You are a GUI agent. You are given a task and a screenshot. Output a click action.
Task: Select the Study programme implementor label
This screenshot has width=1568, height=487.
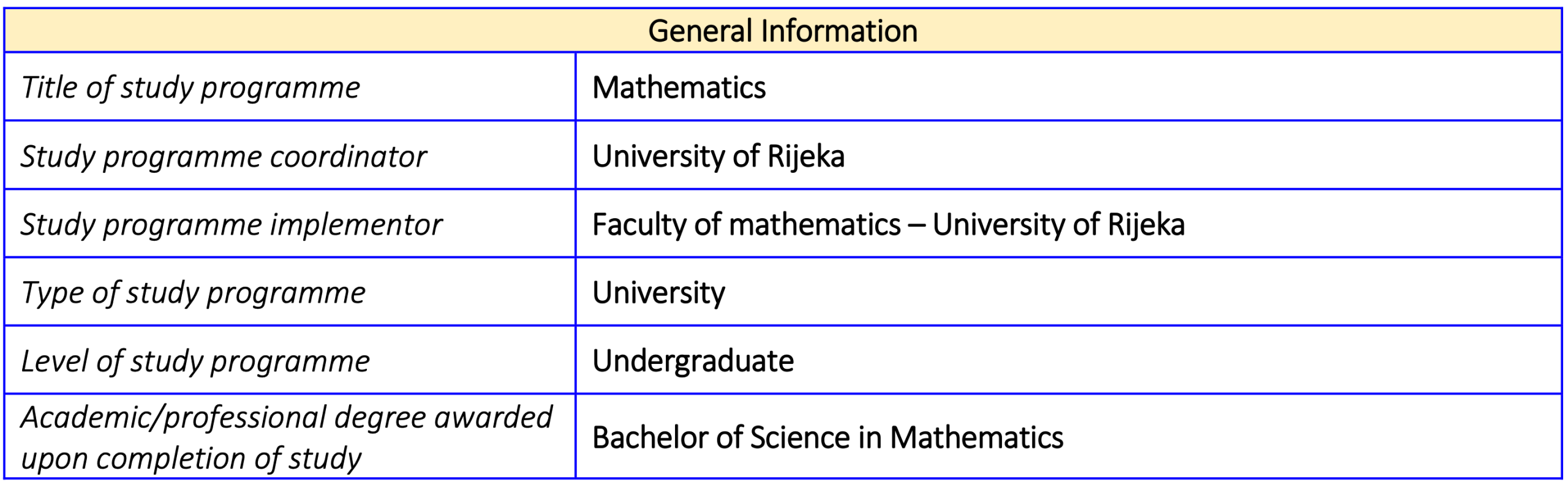pos(231,225)
